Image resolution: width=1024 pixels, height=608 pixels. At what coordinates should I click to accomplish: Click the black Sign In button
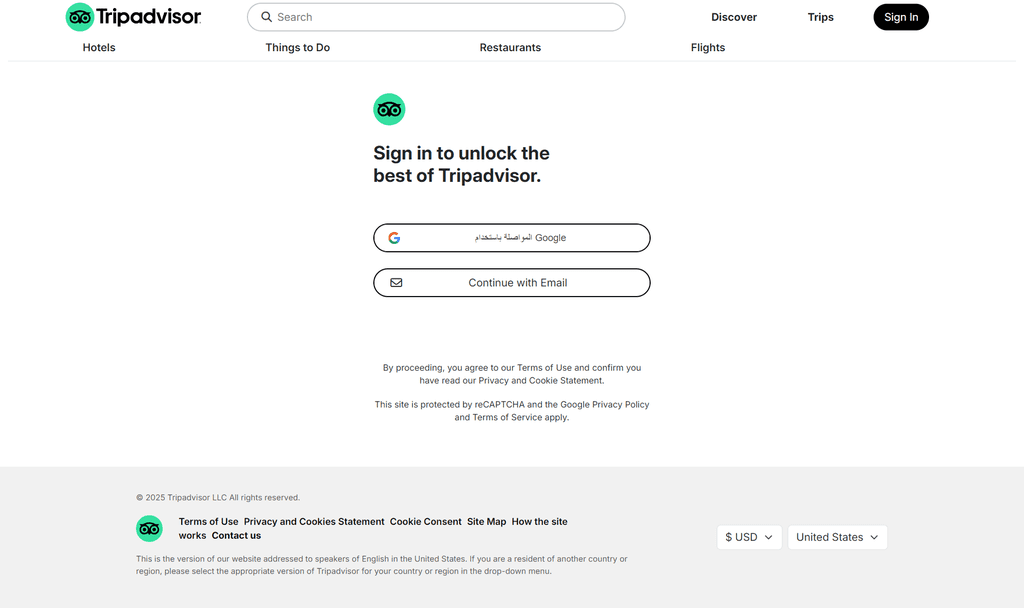(x=901, y=17)
